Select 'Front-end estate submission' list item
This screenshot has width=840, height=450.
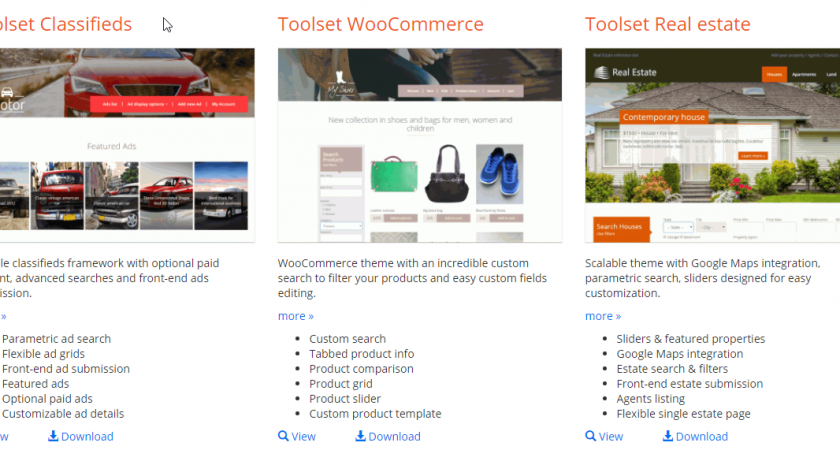(689, 384)
